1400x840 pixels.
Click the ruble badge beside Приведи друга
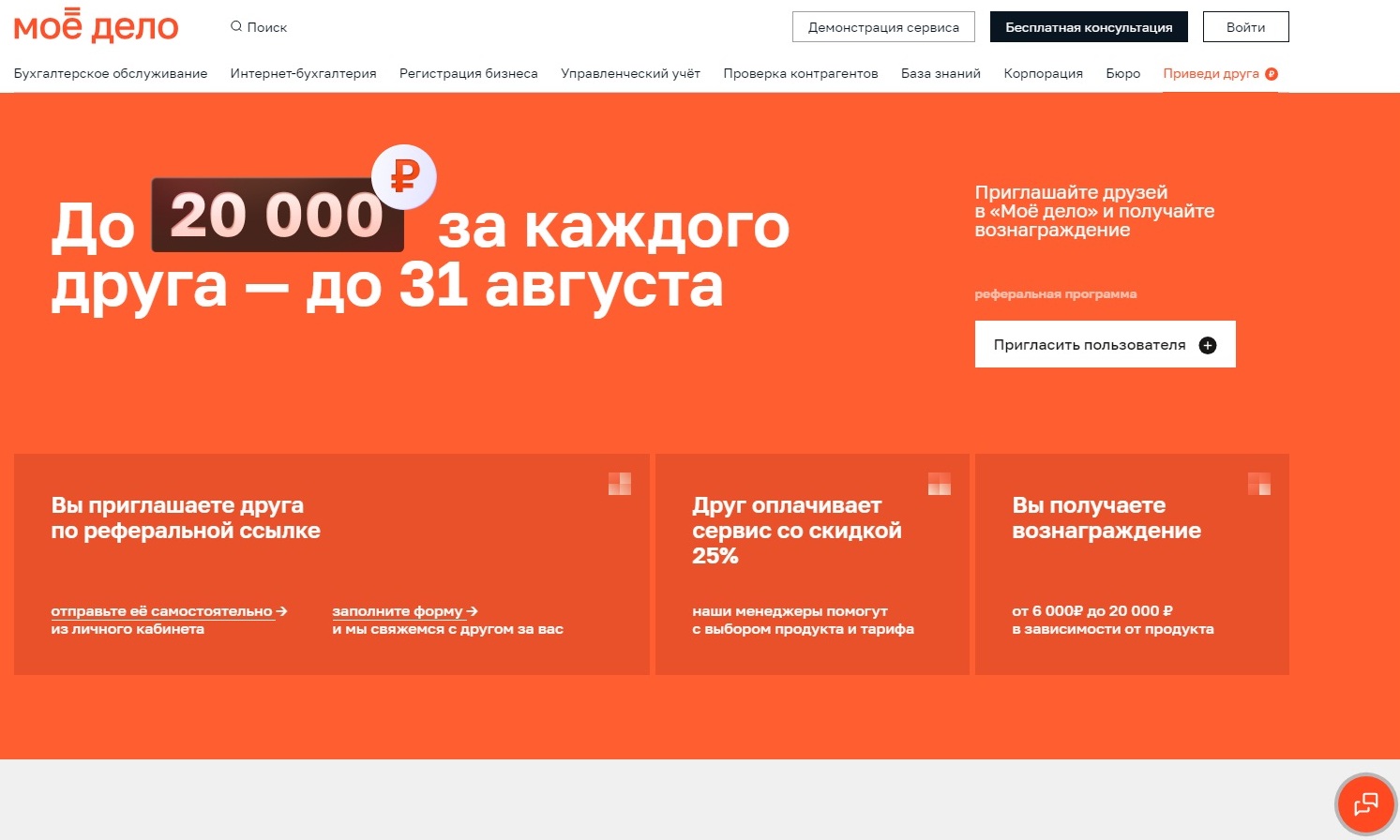[x=1272, y=74]
